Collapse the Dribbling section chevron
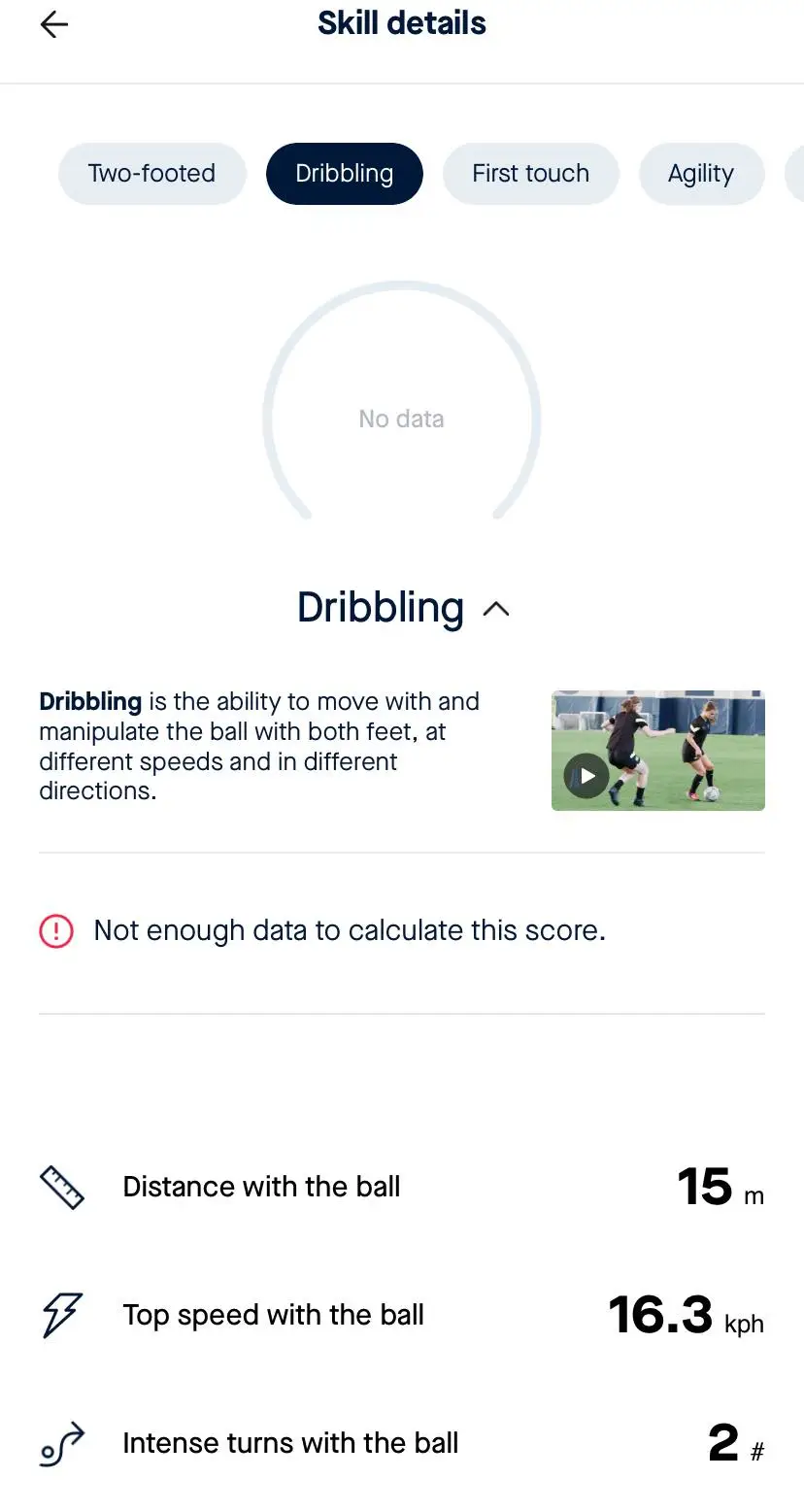Image resolution: width=804 pixels, height=1512 pixels. pyautogui.click(x=496, y=609)
